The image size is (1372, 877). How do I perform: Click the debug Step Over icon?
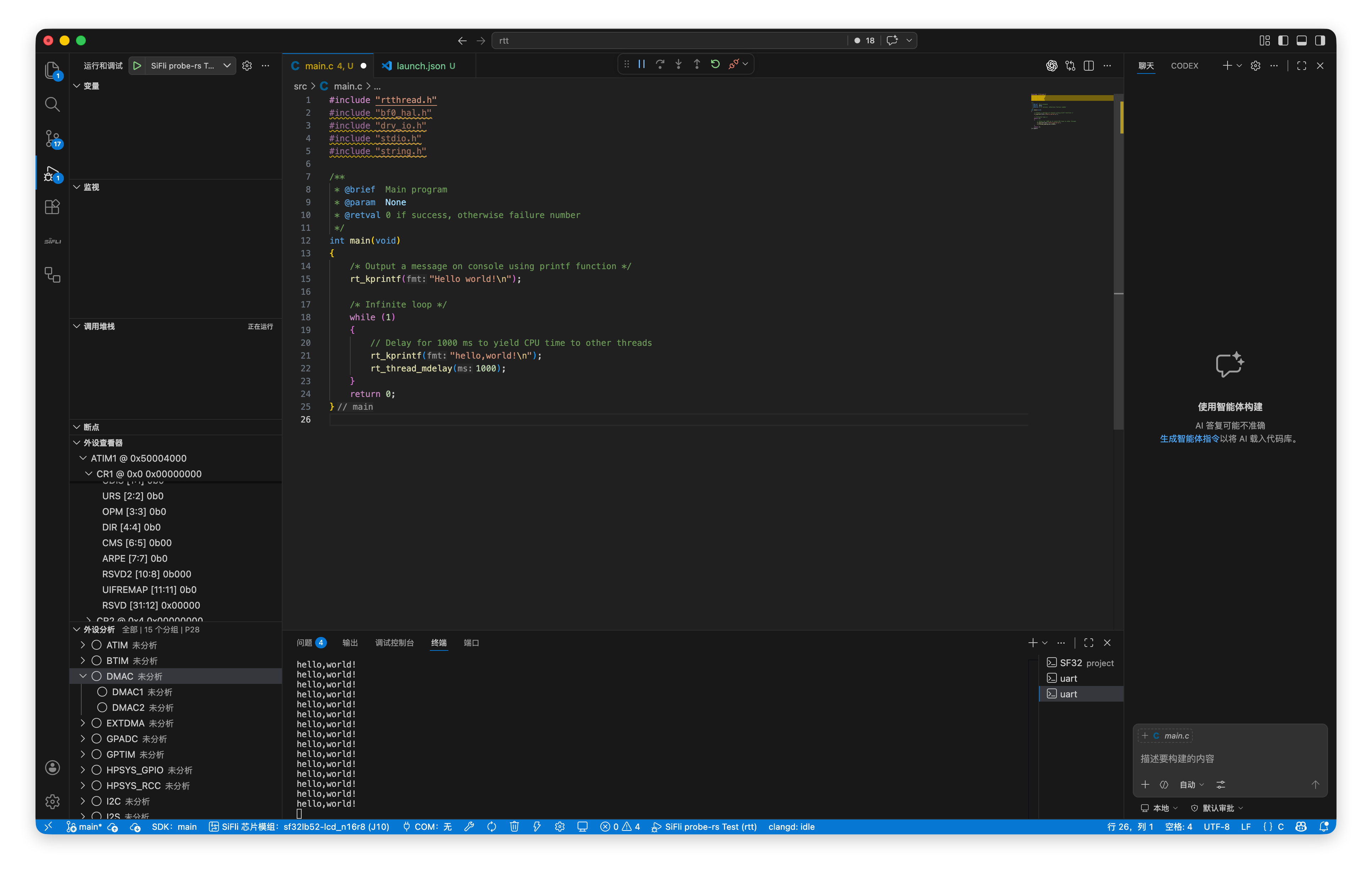point(660,64)
